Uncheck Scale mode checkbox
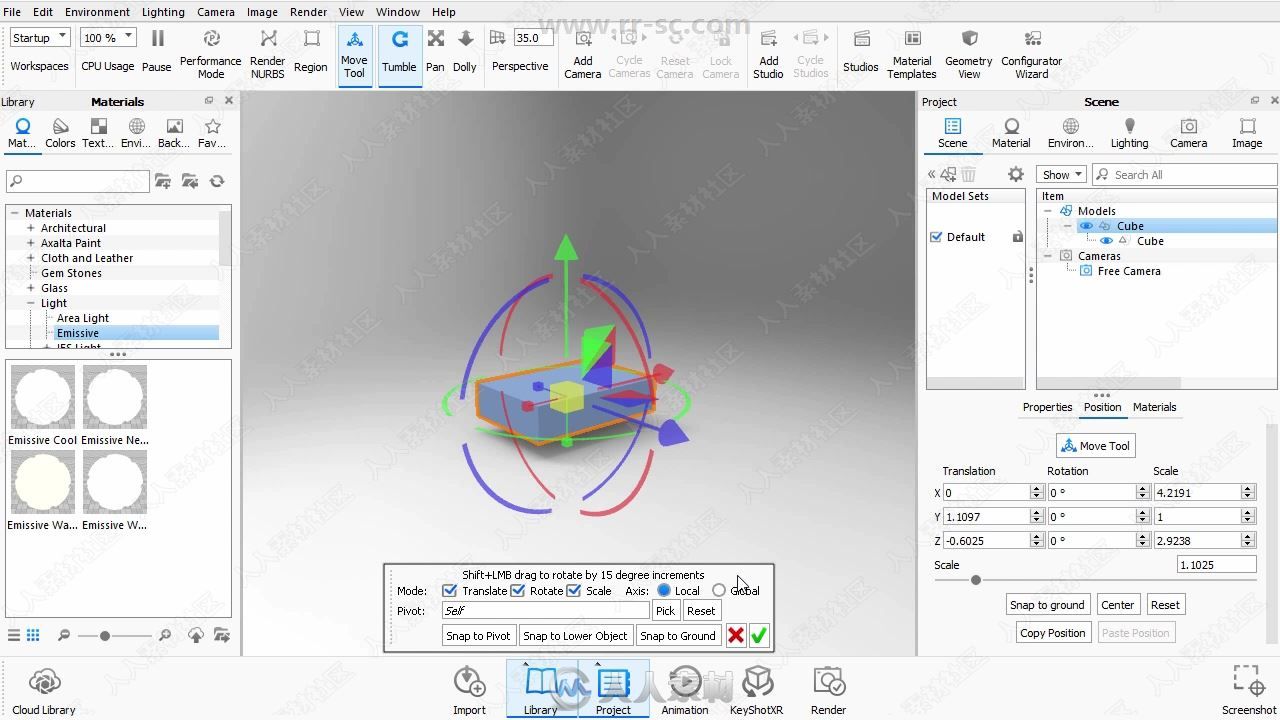Viewport: 1280px width, 720px height. (x=573, y=591)
